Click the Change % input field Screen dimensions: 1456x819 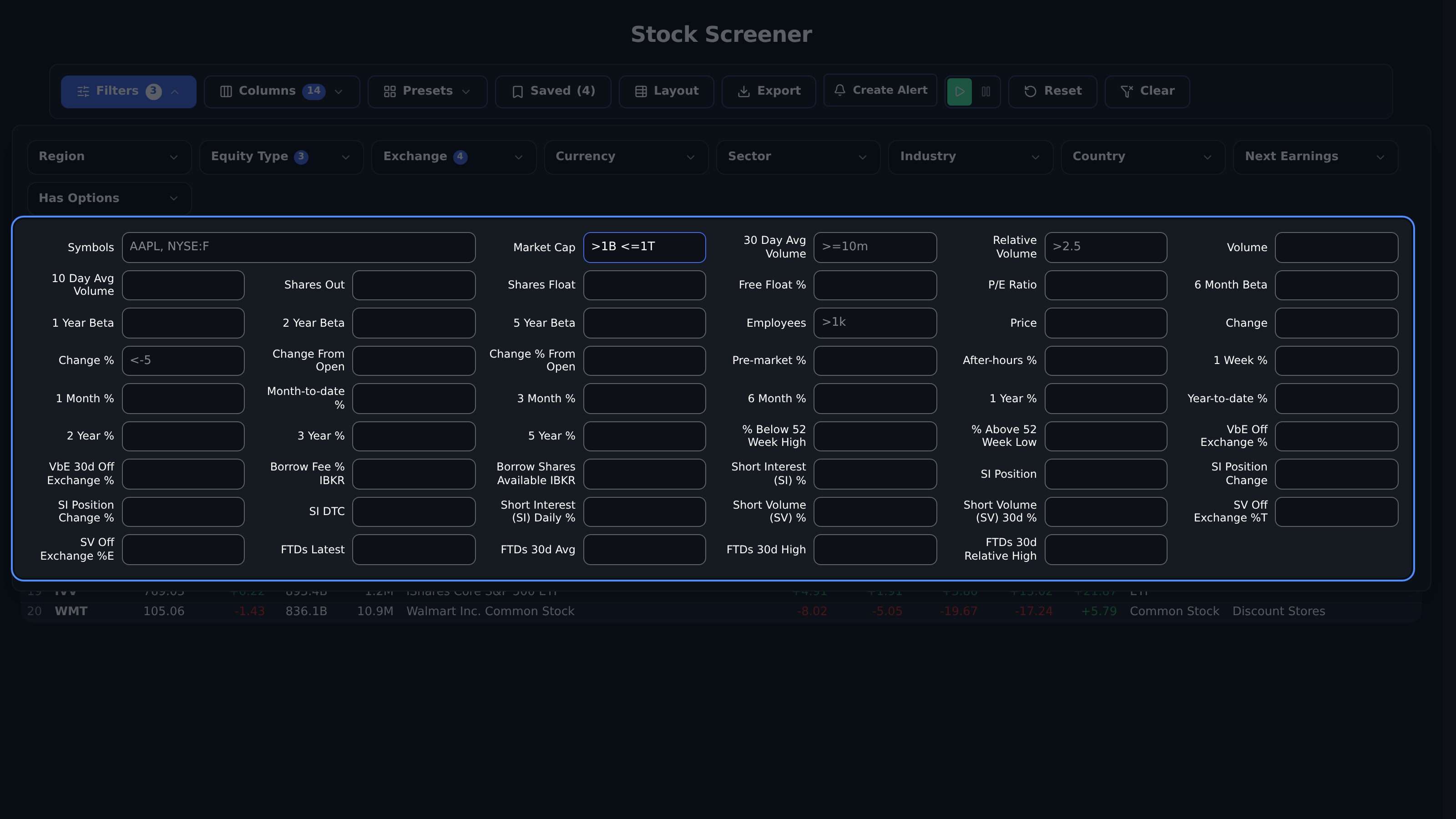[x=183, y=361]
